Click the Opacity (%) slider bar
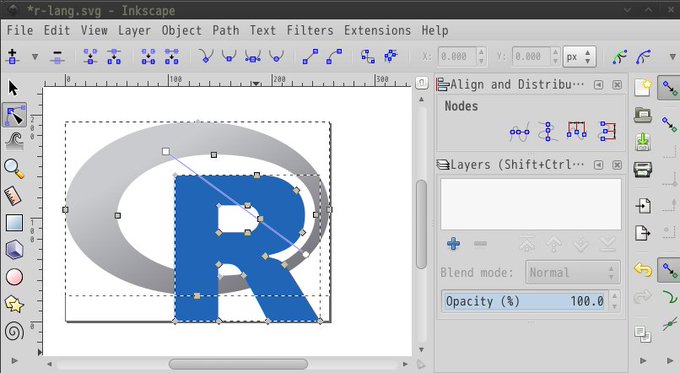This screenshot has height=373, width=680. [524, 301]
